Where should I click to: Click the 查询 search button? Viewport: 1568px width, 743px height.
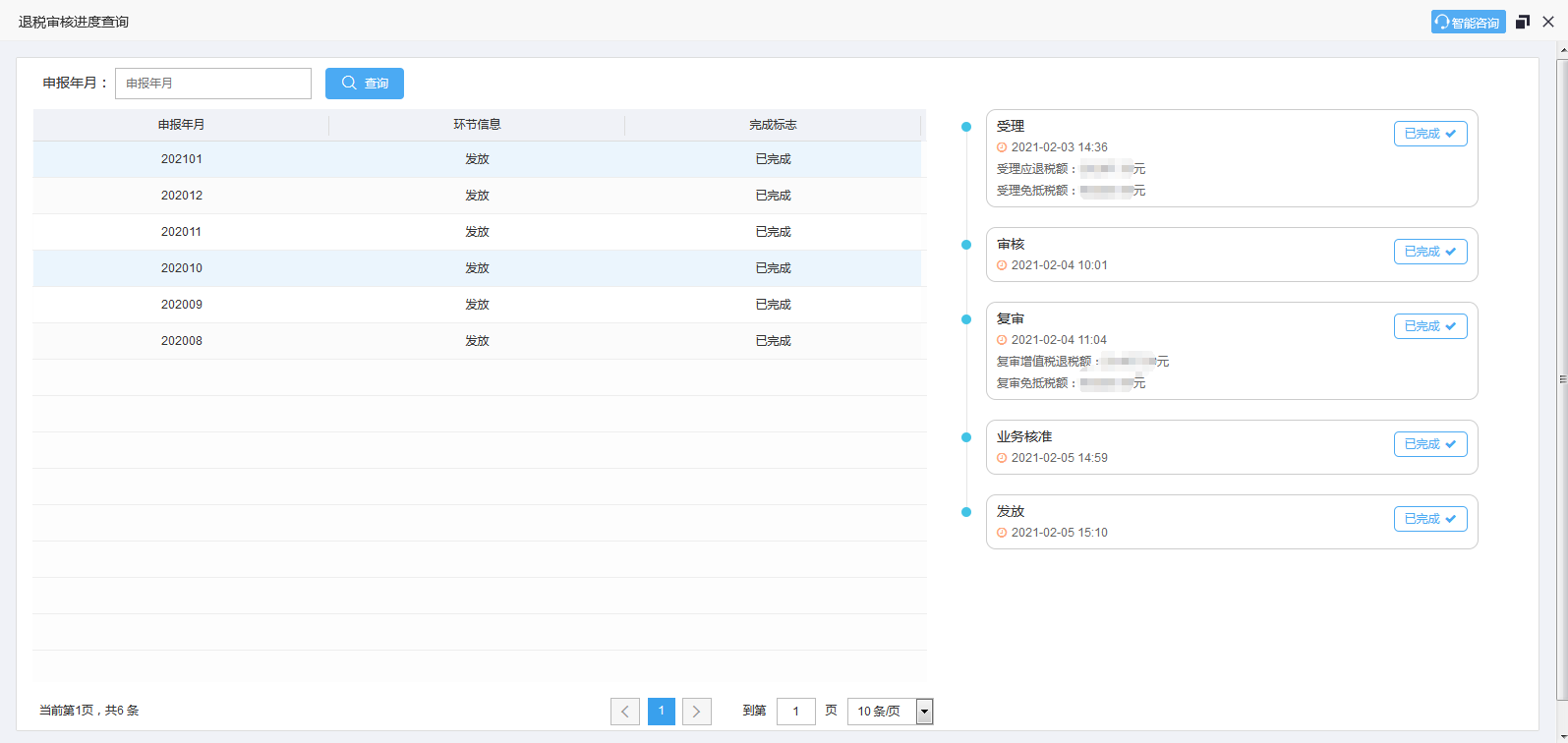(365, 84)
